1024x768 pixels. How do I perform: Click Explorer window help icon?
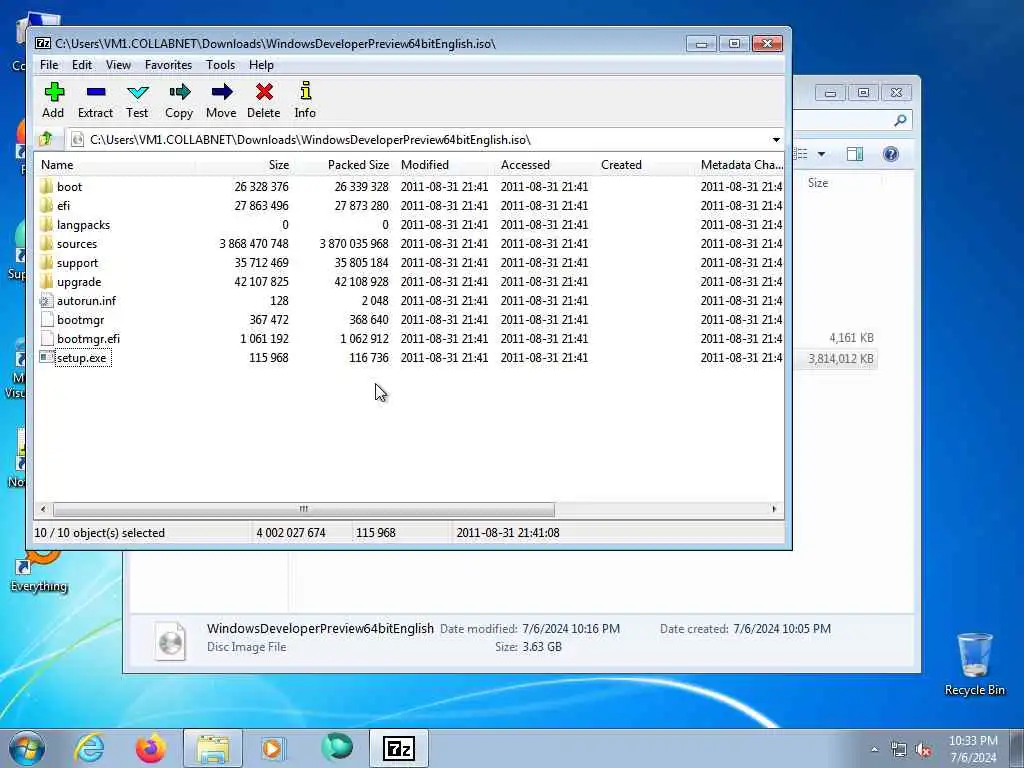point(891,154)
